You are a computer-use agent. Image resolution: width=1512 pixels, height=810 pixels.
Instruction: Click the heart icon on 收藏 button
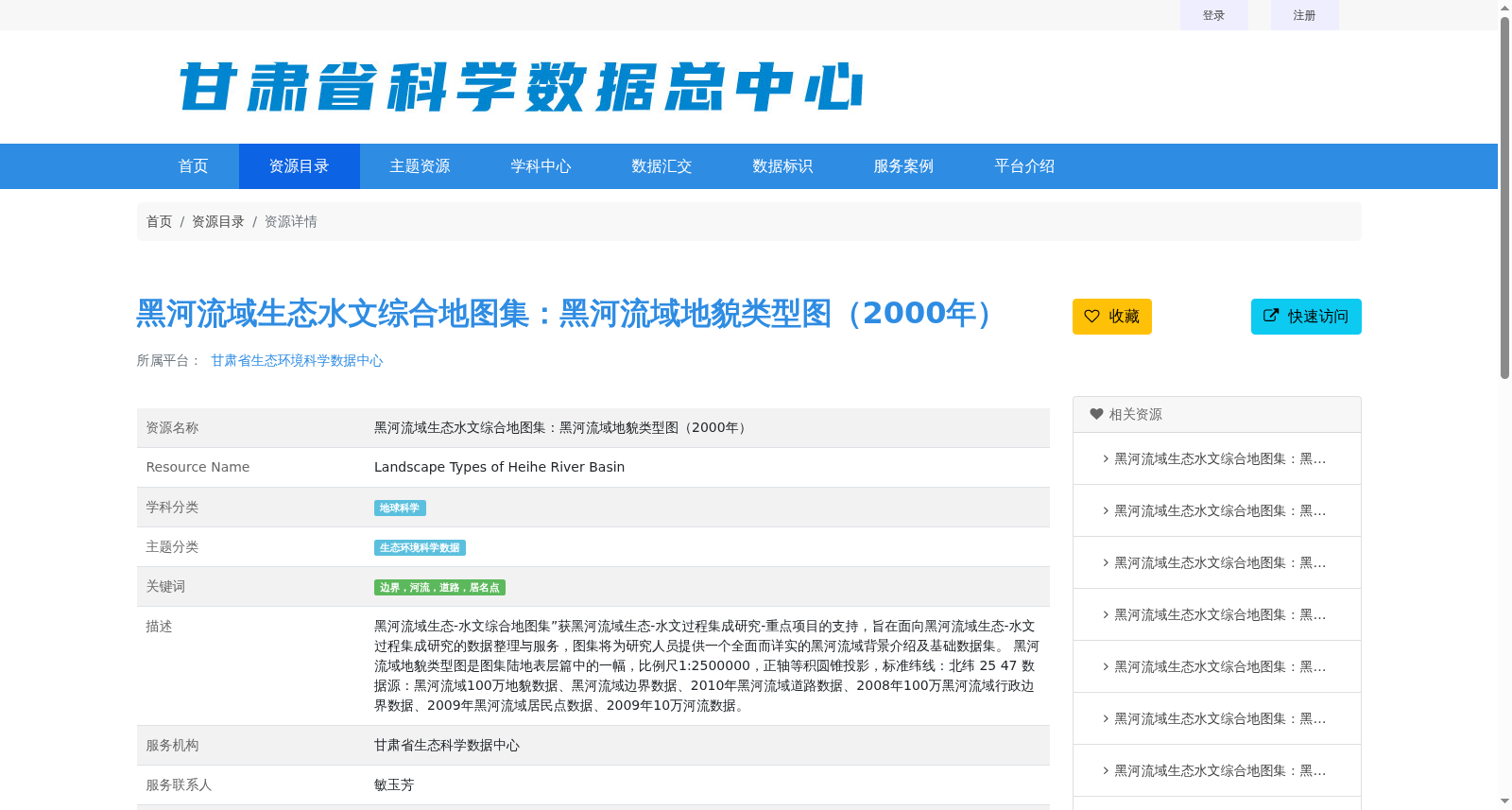tap(1091, 317)
